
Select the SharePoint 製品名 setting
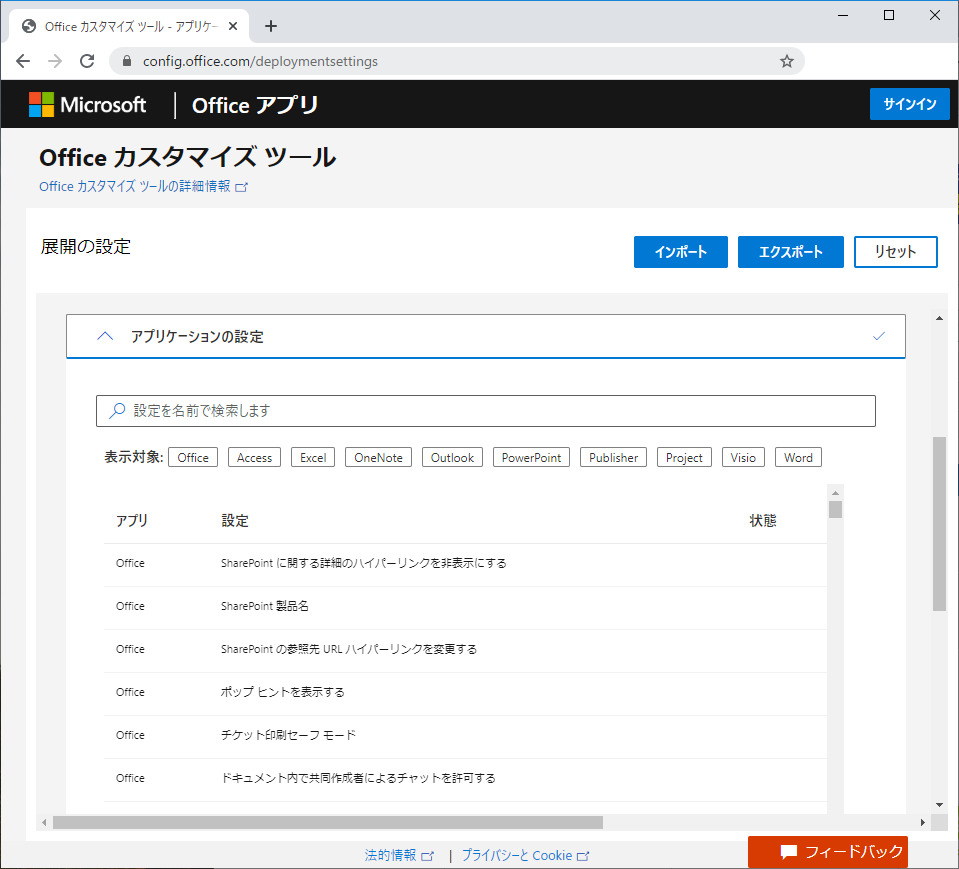[465, 608]
